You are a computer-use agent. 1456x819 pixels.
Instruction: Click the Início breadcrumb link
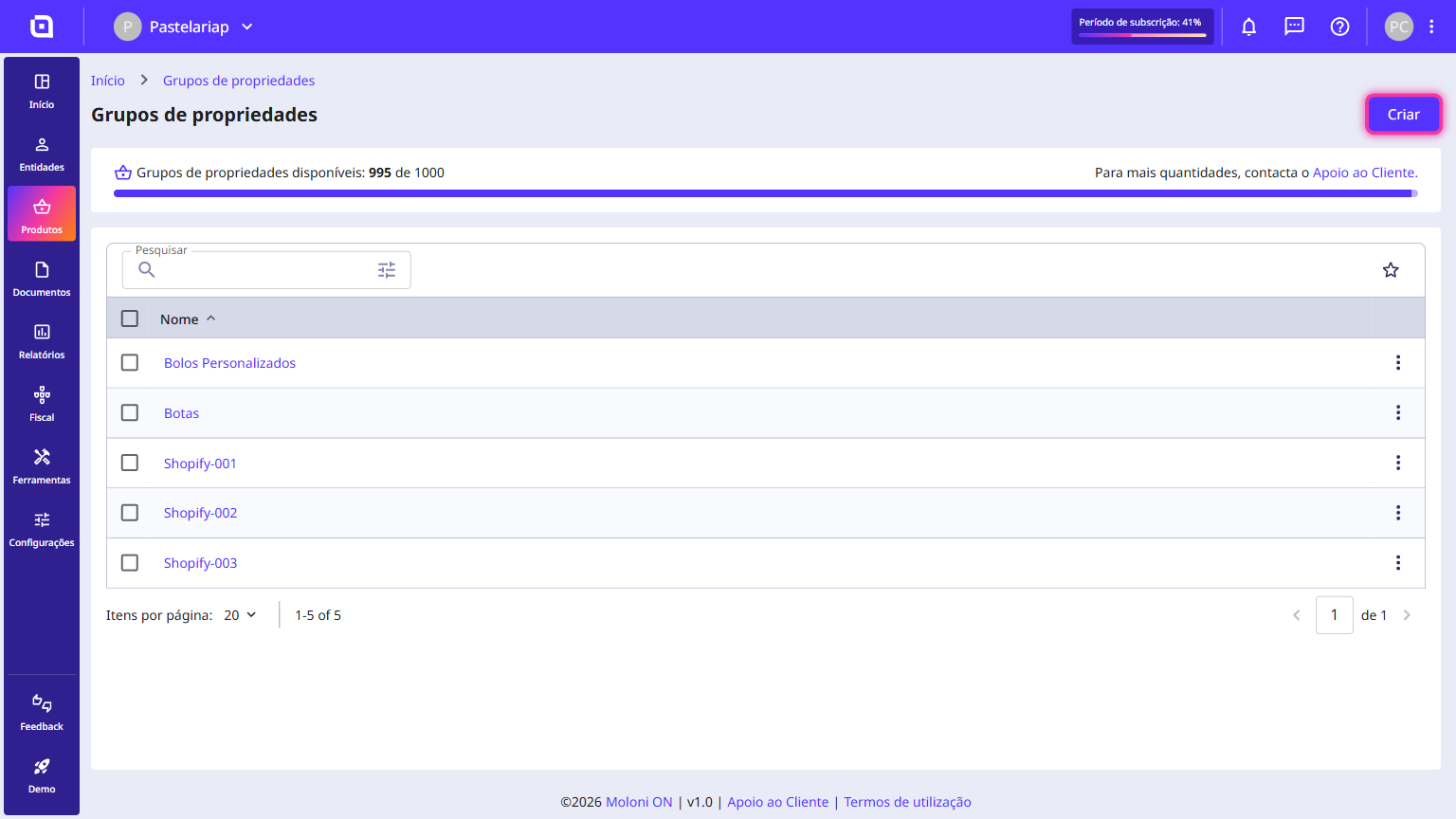click(108, 81)
